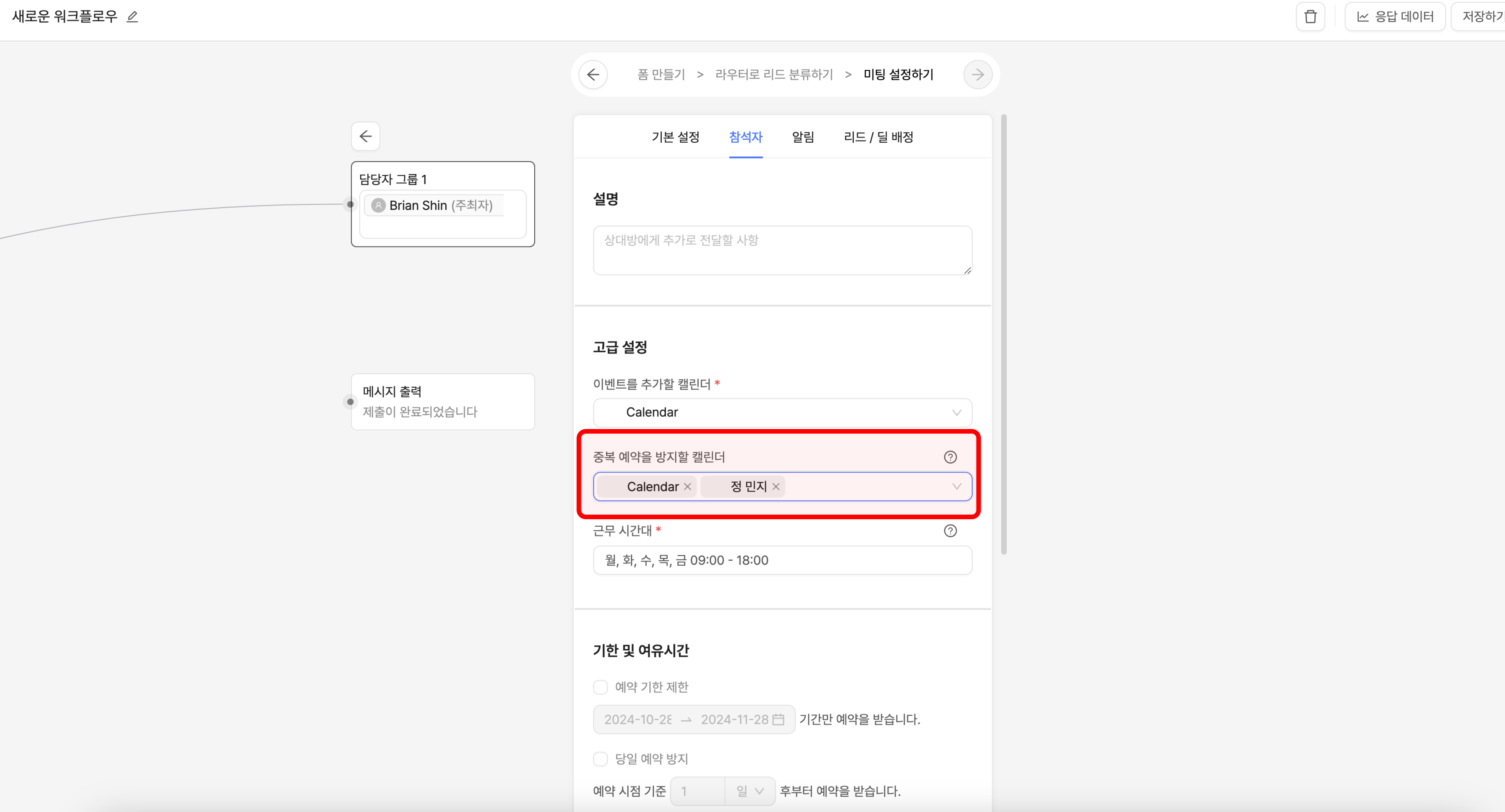
Task: Enable the 예약 기한 제한 checkbox
Action: coord(601,687)
